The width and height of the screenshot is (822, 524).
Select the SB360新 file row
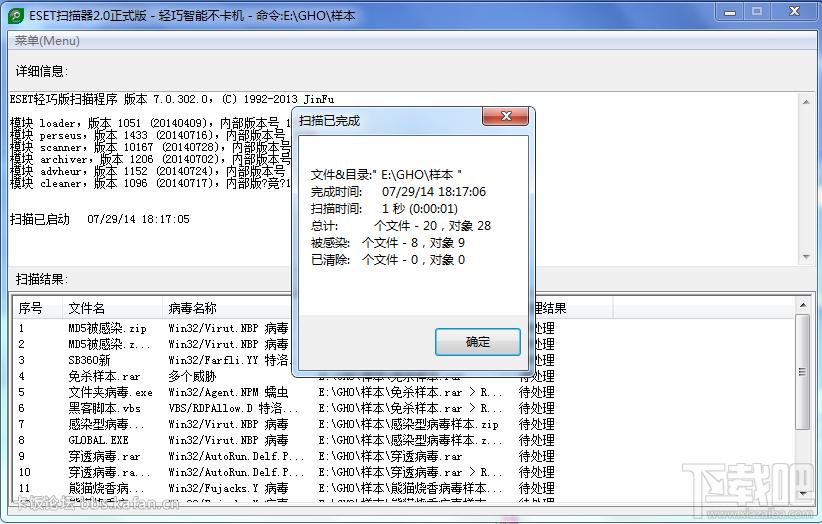tap(90, 361)
